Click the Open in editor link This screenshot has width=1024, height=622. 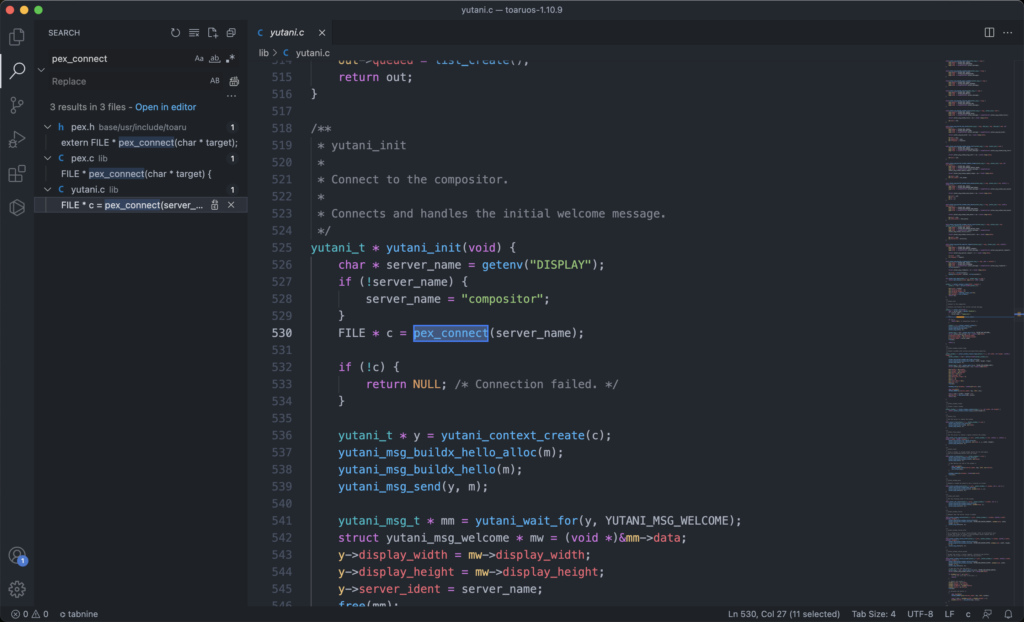pyautogui.click(x=165, y=107)
